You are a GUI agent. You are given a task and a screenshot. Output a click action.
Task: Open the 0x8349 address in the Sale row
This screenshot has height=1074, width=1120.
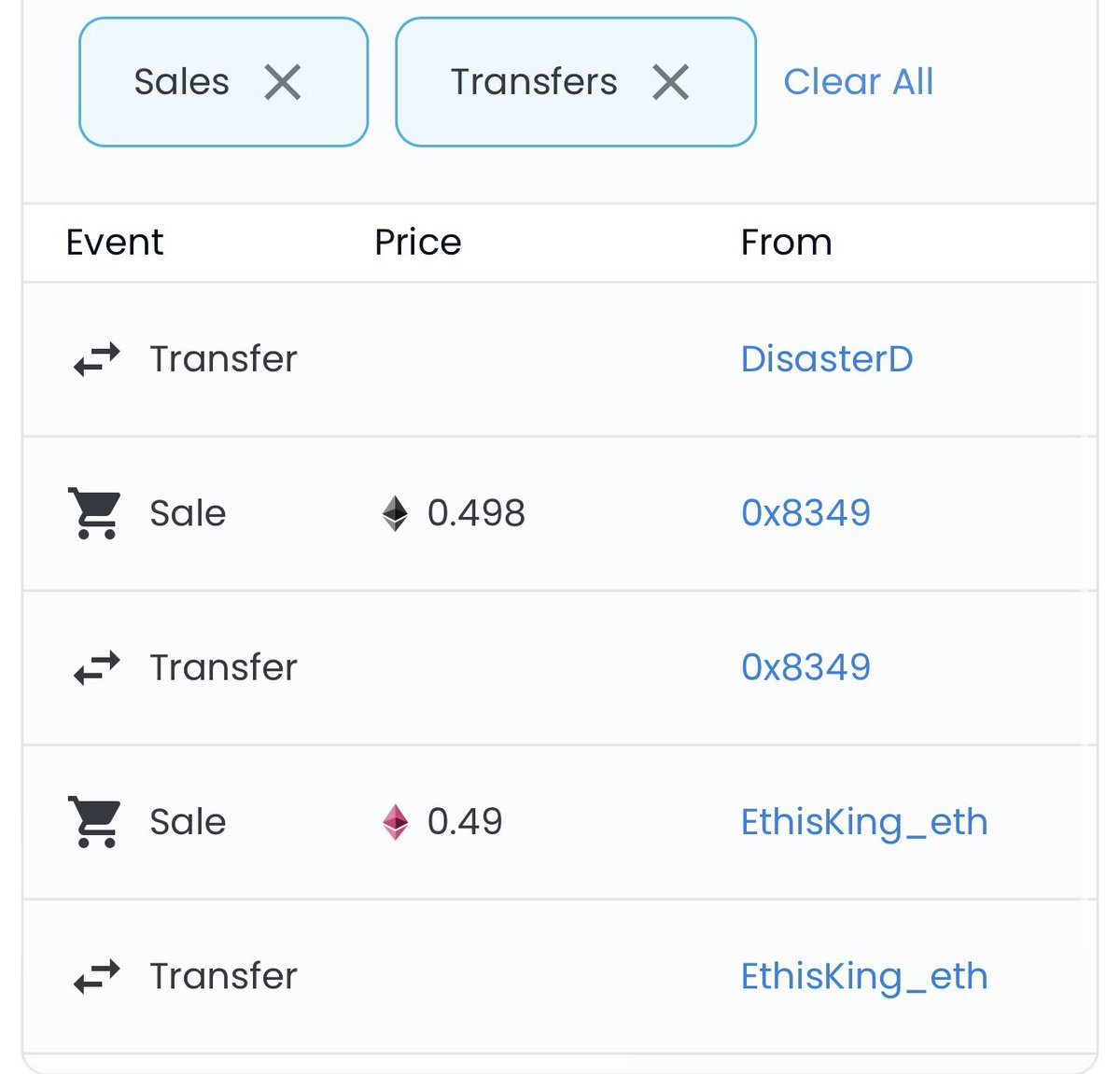pyautogui.click(x=806, y=513)
